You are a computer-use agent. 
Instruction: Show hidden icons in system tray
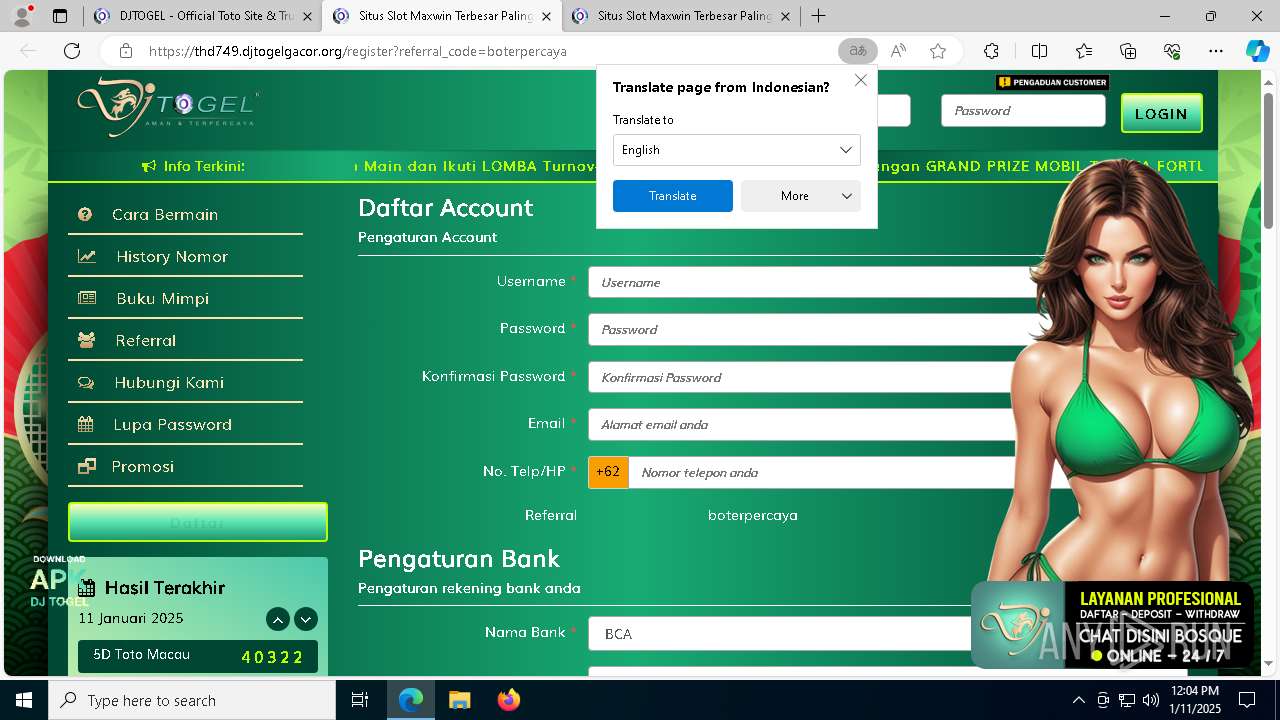pyautogui.click(x=1078, y=700)
